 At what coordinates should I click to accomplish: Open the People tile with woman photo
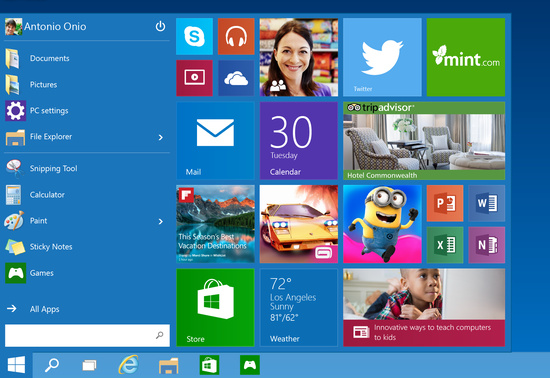299,57
